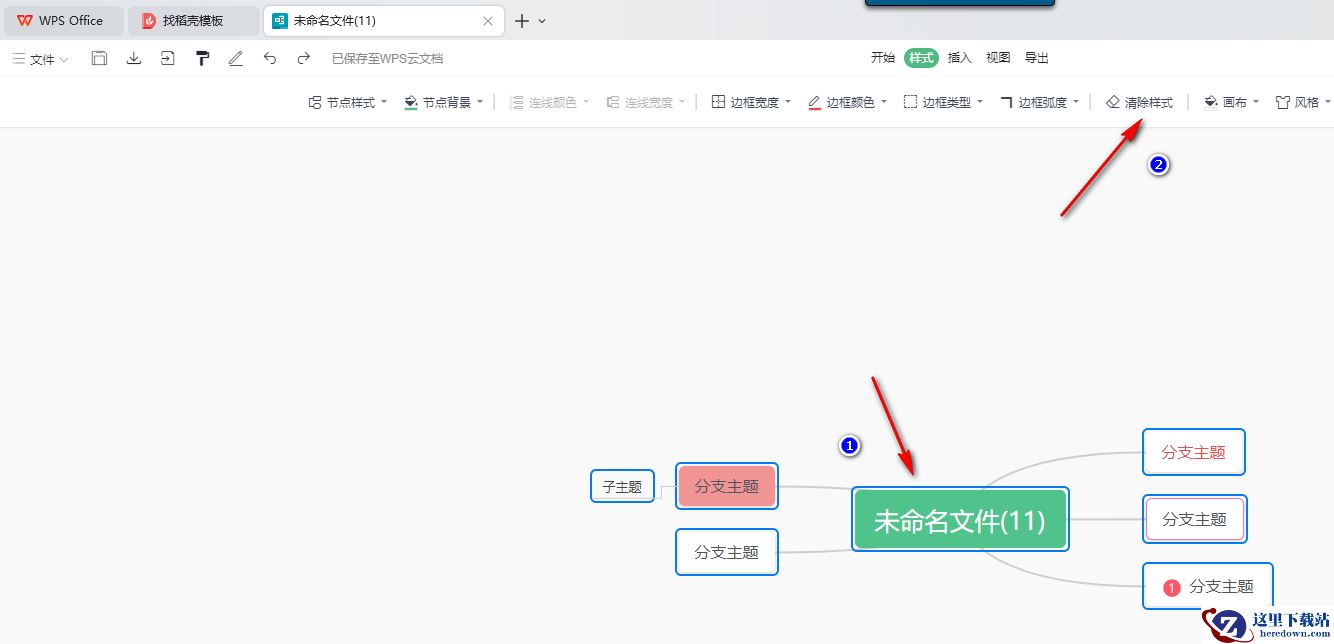The width and height of the screenshot is (1334, 644).
Task: Open the 找稻壳模板 tab
Action: coord(192,20)
